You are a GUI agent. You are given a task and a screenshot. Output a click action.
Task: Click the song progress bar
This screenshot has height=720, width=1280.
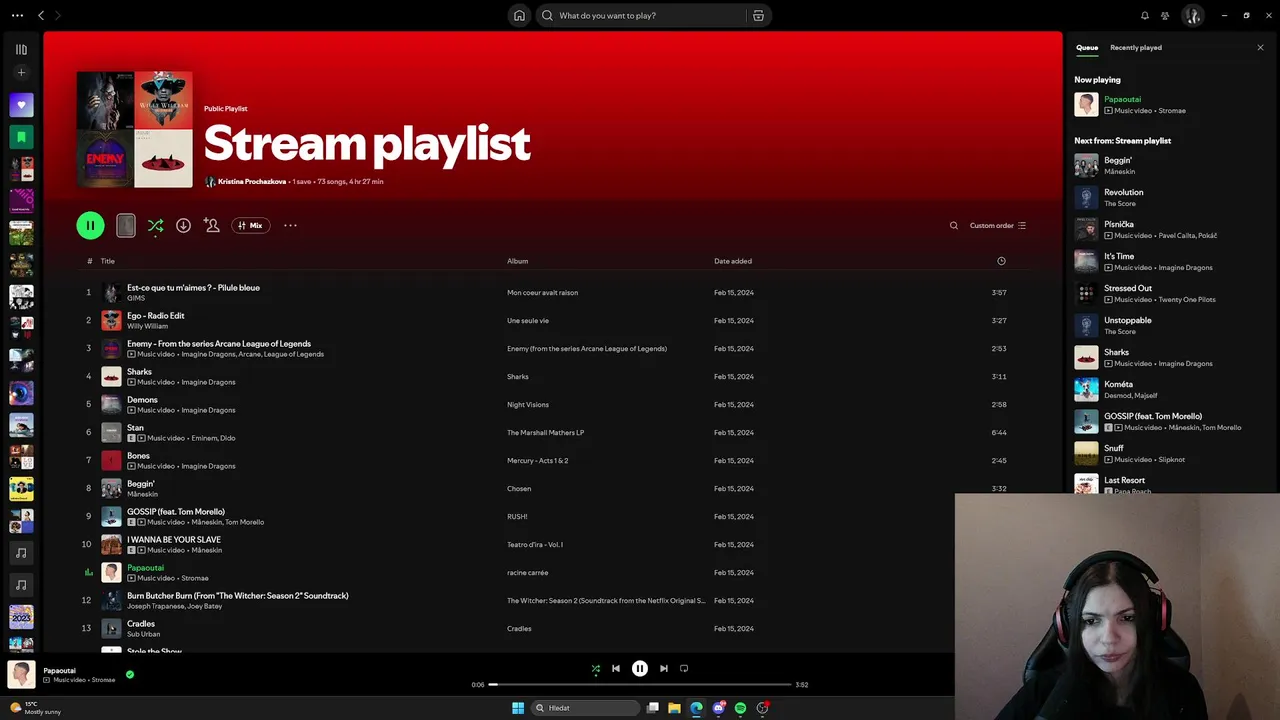(x=640, y=684)
